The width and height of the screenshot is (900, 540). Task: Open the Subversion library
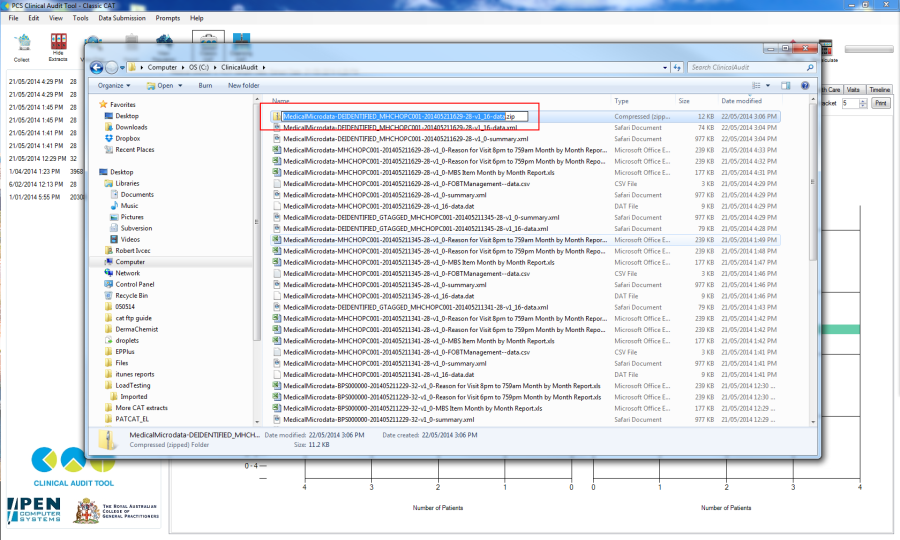131,228
